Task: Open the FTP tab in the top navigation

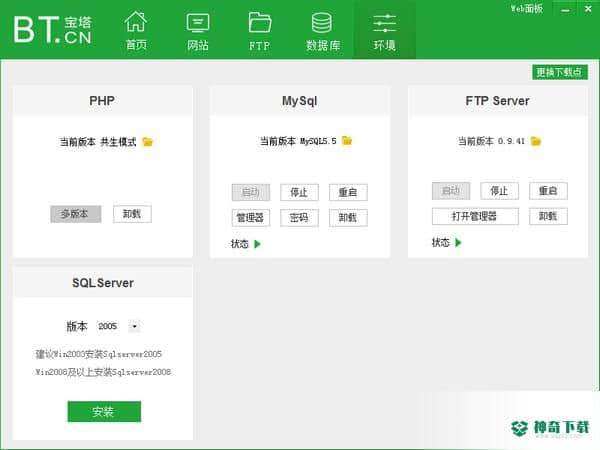Action: [259, 31]
